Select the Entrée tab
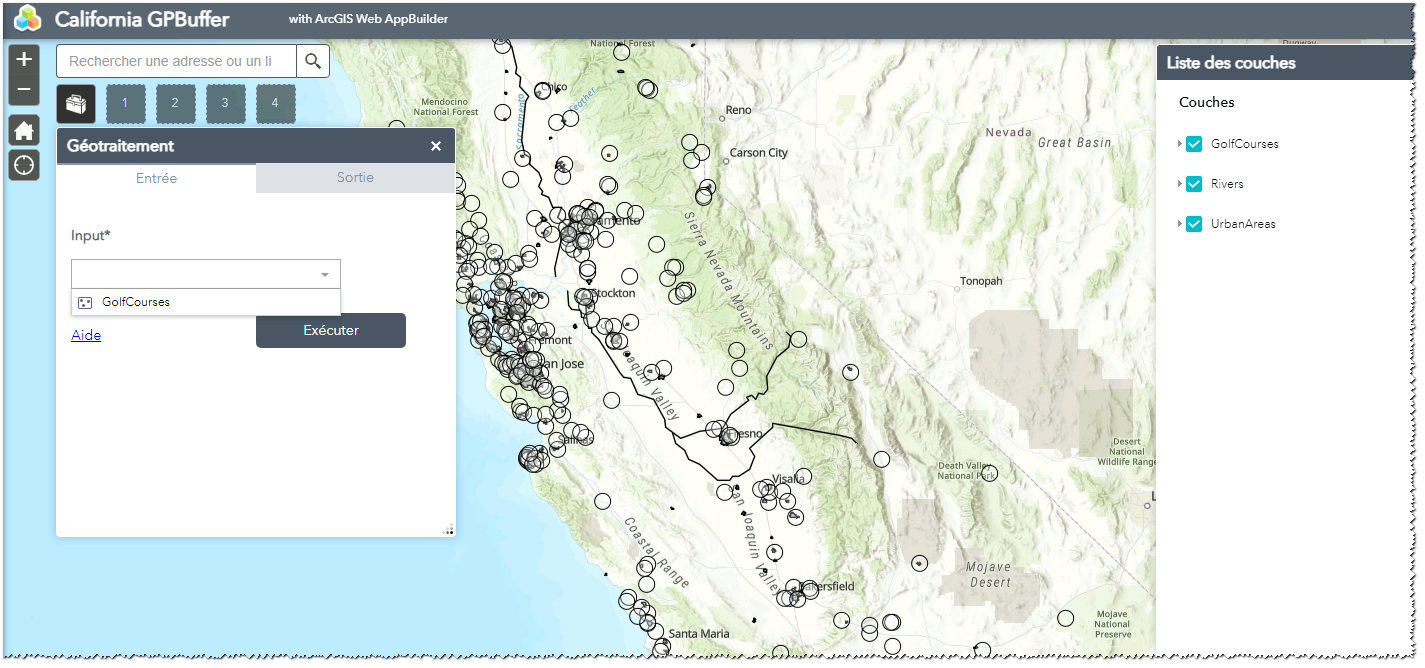This screenshot has height=668, width=1425. point(155,178)
